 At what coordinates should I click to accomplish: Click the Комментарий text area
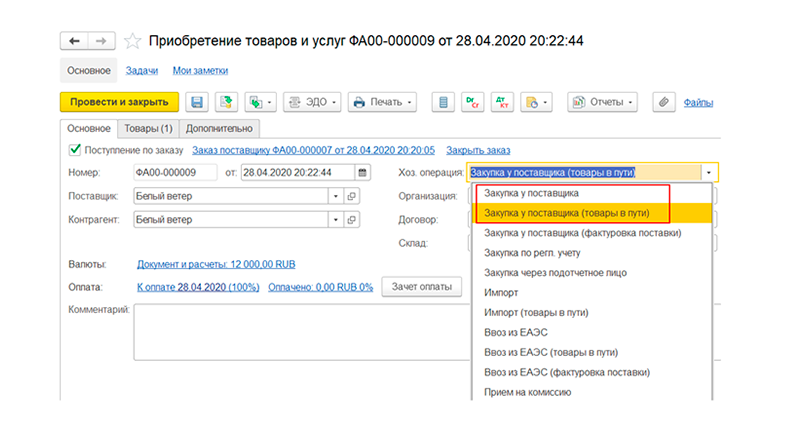(302, 332)
